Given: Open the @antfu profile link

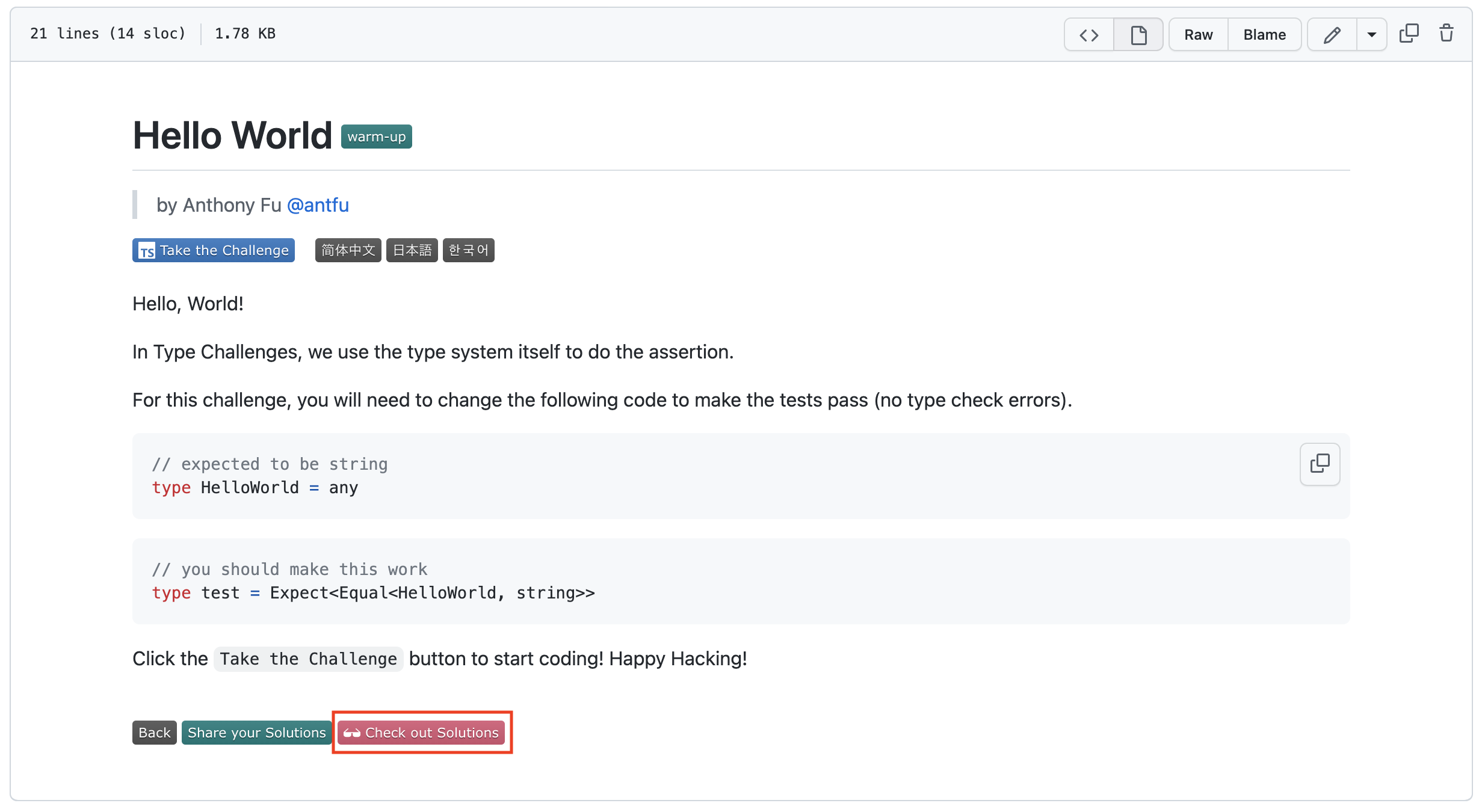Looking at the screenshot, I should coord(318,205).
